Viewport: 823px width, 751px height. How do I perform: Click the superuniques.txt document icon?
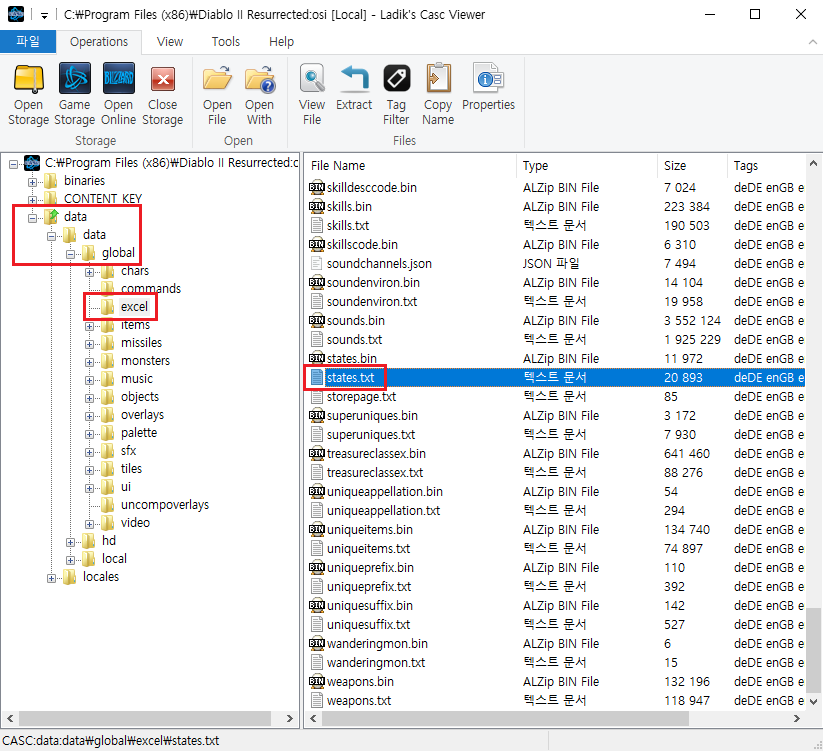316,435
